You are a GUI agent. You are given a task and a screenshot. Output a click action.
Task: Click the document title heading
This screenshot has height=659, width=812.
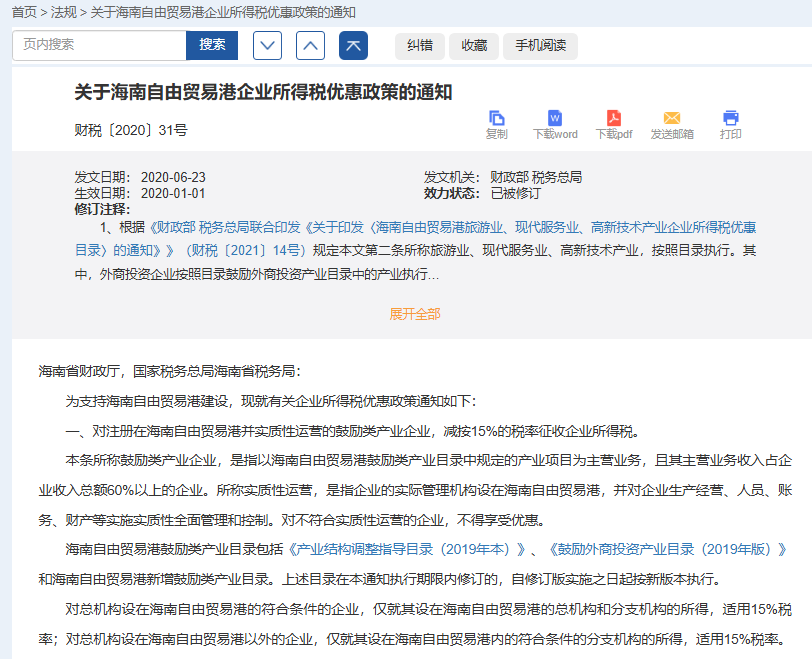pos(264,93)
